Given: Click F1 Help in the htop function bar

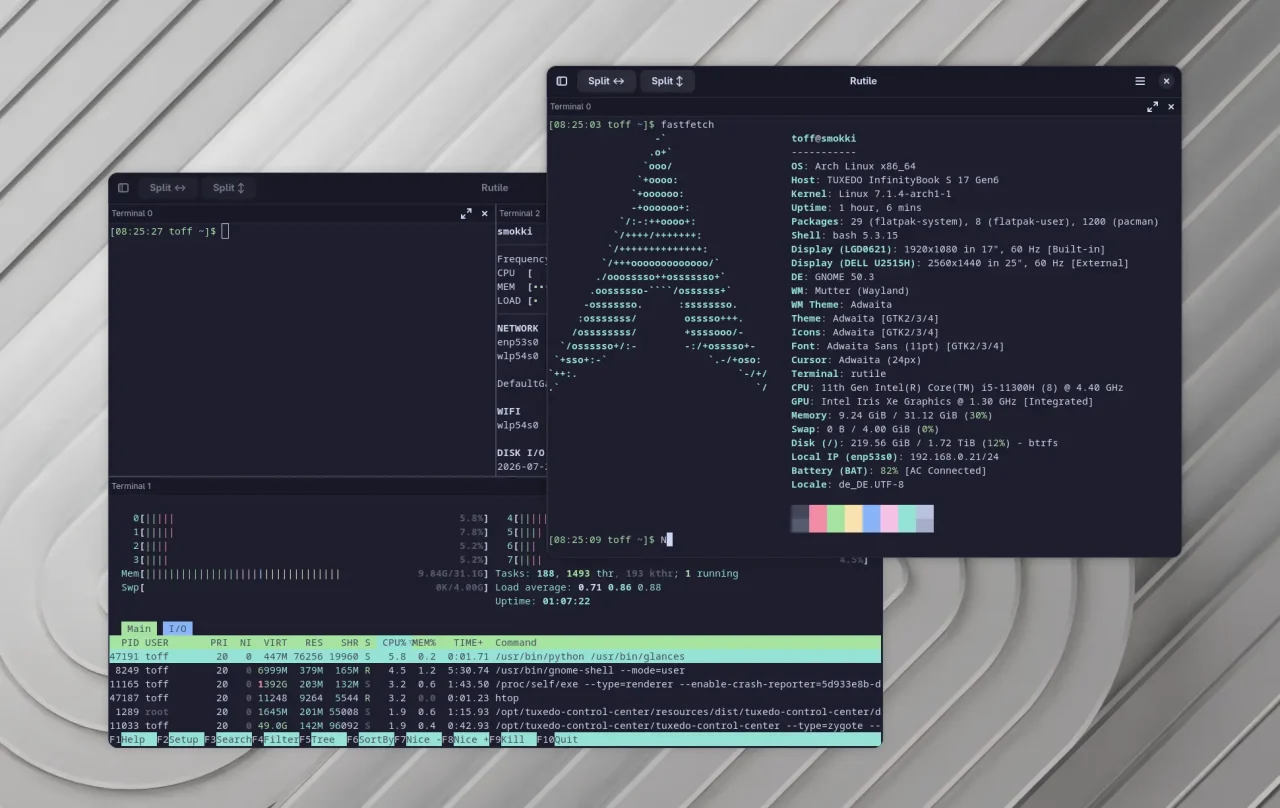Looking at the screenshot, I should [x=133, y=740].
